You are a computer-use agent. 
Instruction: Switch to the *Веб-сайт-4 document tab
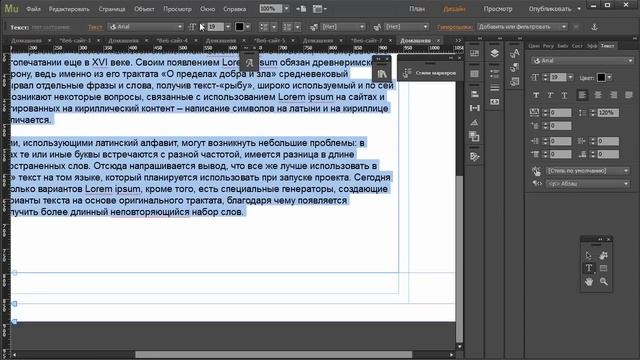click(x=173, y=40)
